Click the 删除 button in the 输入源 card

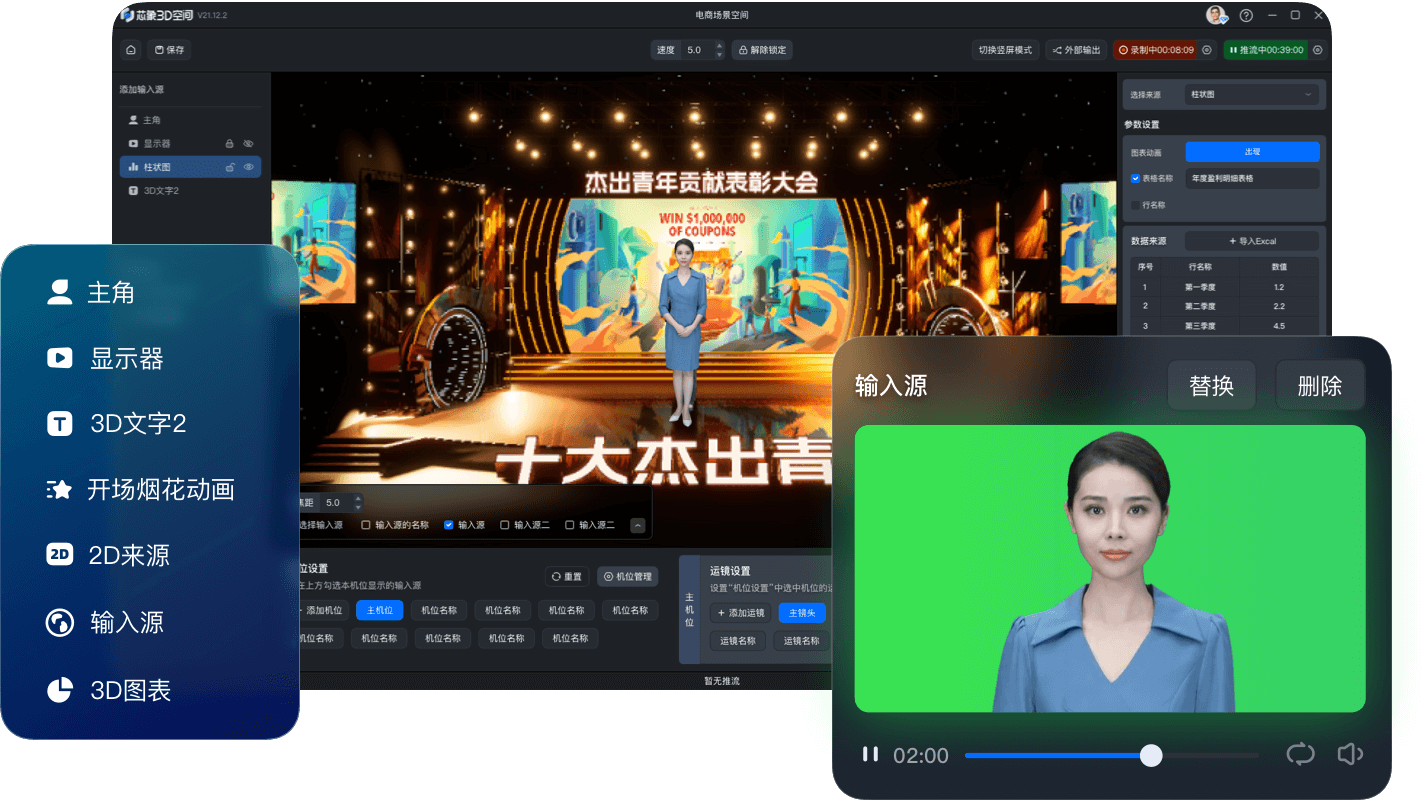click(1320, 386)
